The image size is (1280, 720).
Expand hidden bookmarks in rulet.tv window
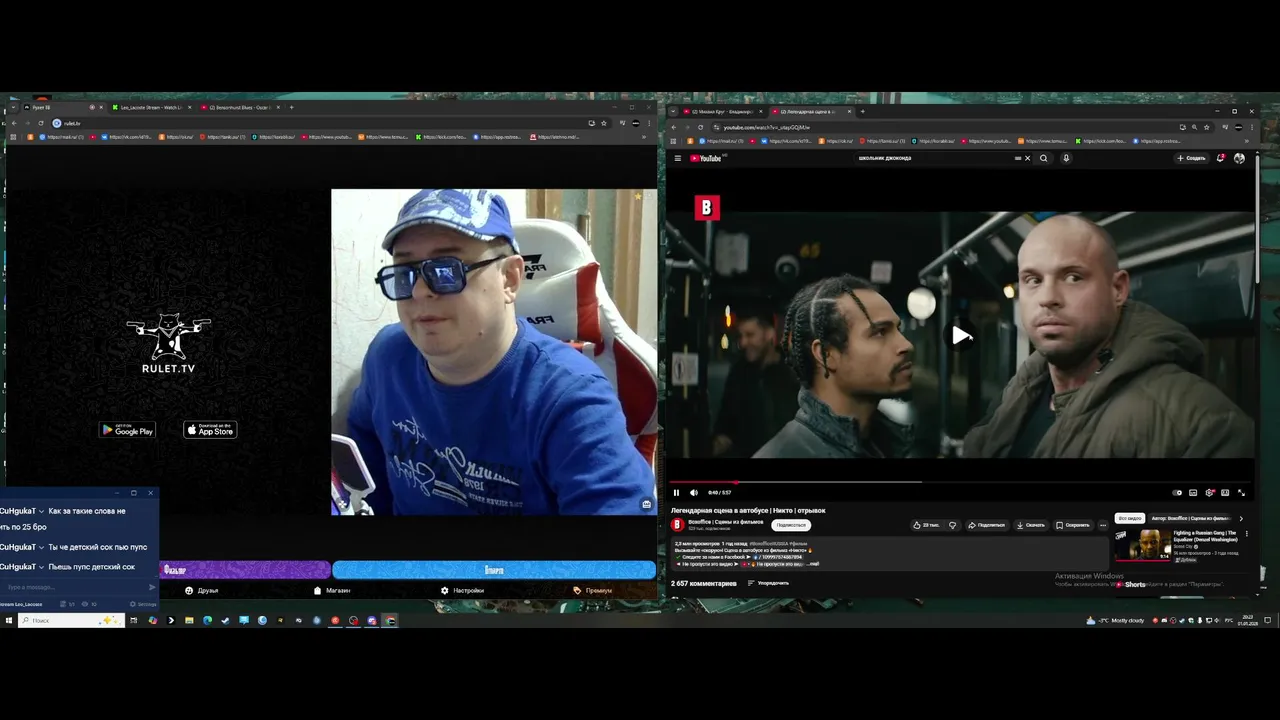646,137
